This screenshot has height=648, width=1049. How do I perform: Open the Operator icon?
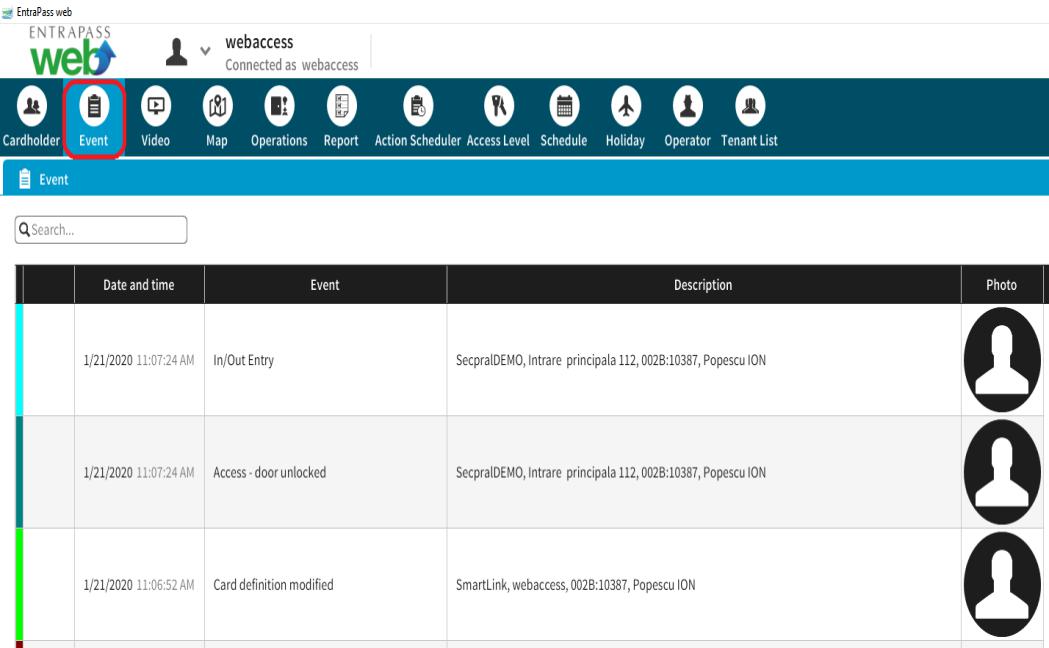tap(687, 106)
